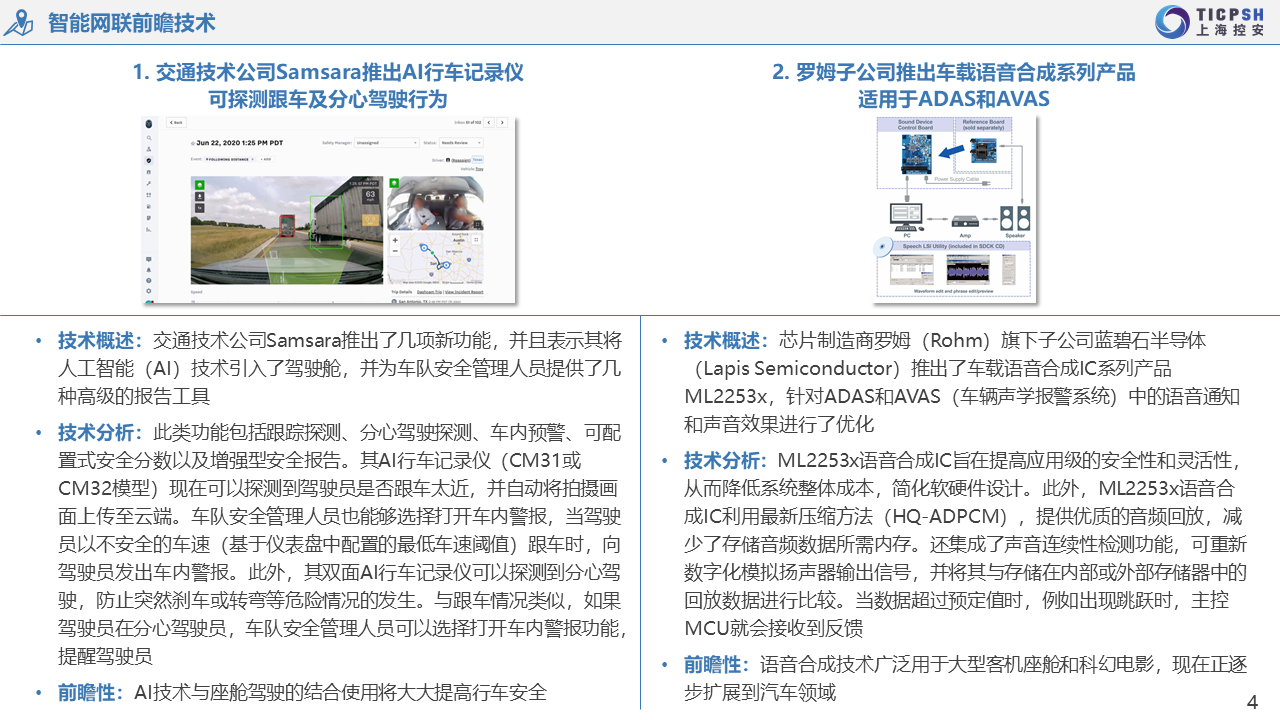This screenshot has width=1280, height=720.
Task: Click the map pin icon beside the slide title
Action: click(18, 22)
